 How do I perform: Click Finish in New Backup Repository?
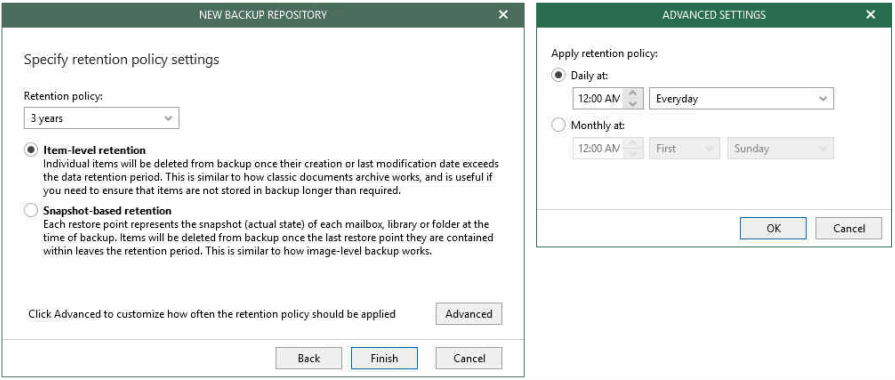tap(384, 358)
